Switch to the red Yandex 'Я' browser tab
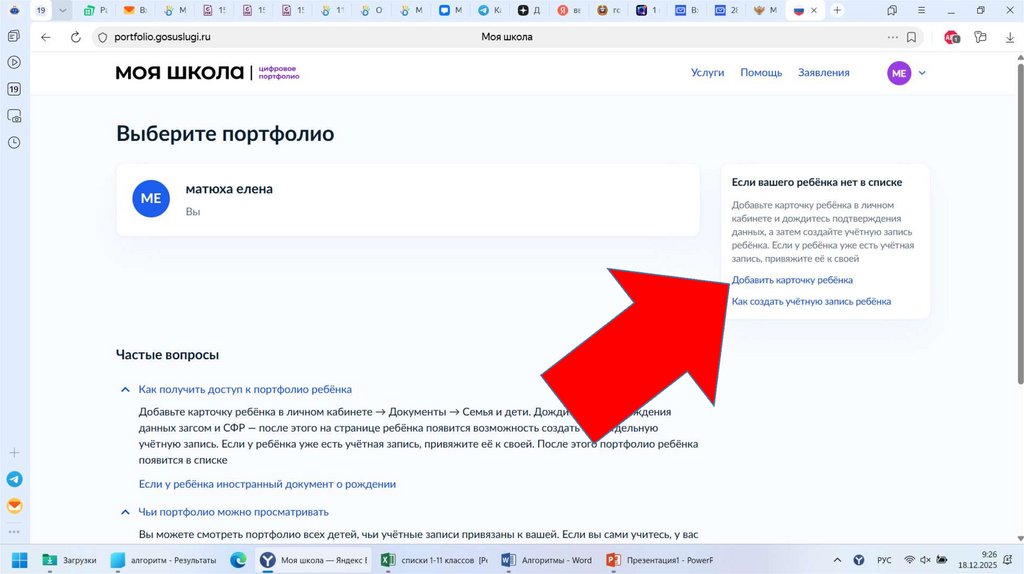Image resolution: width=1024 pixels, height=574 pixels. click(569, 10)
